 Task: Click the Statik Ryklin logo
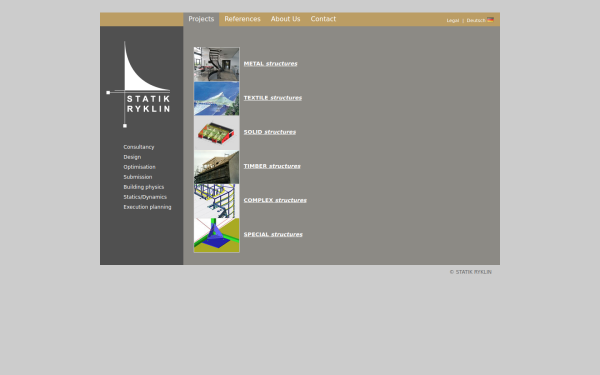tap(138, 85)
